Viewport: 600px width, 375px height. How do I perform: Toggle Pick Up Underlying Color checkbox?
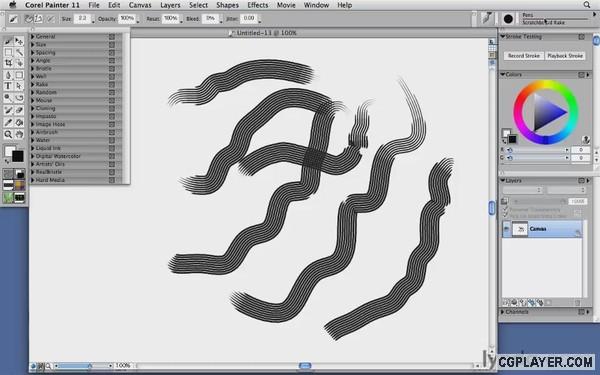pos(505,216)
